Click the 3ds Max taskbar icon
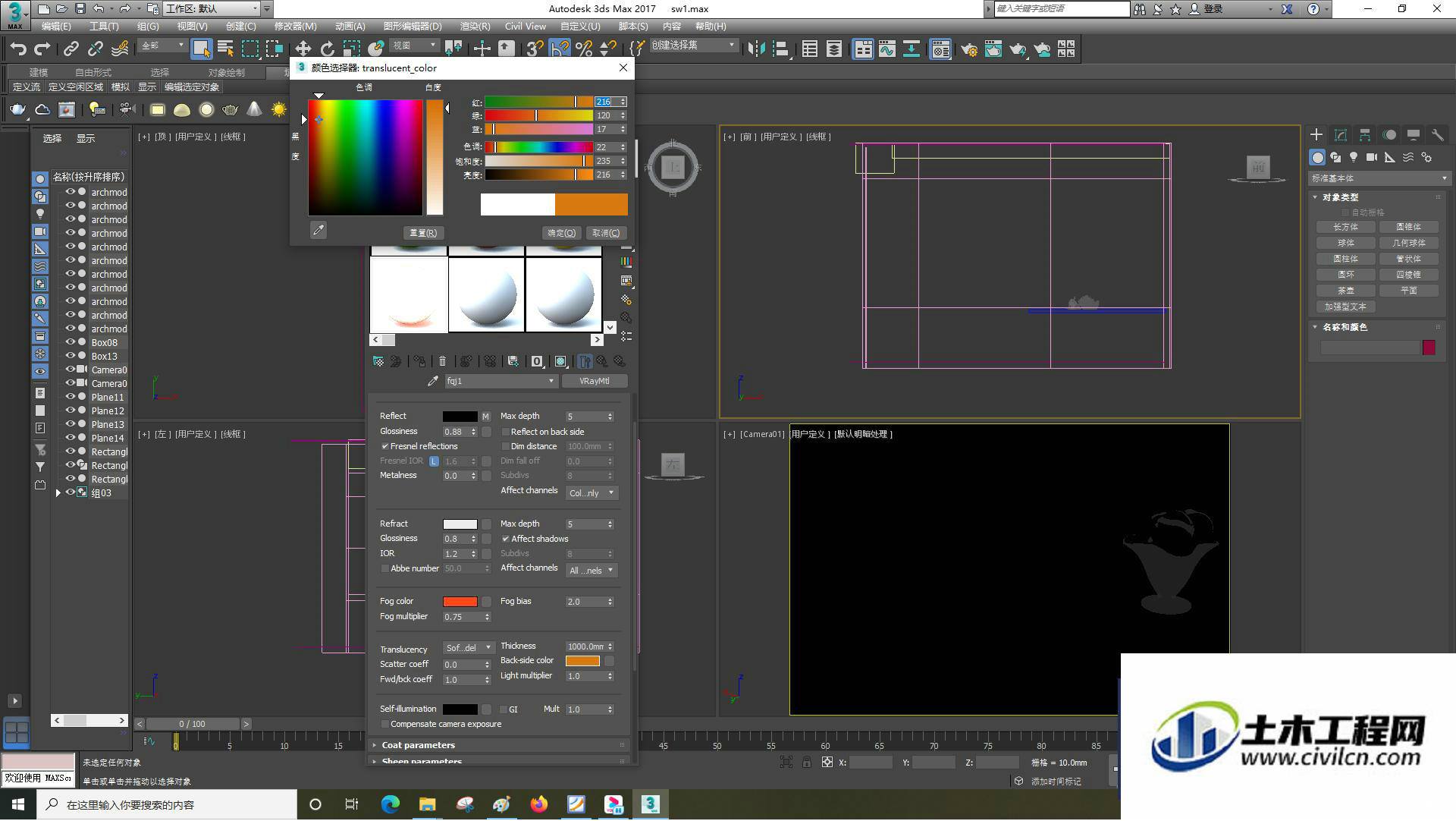The image size is (1456, 821). (651, 804)
